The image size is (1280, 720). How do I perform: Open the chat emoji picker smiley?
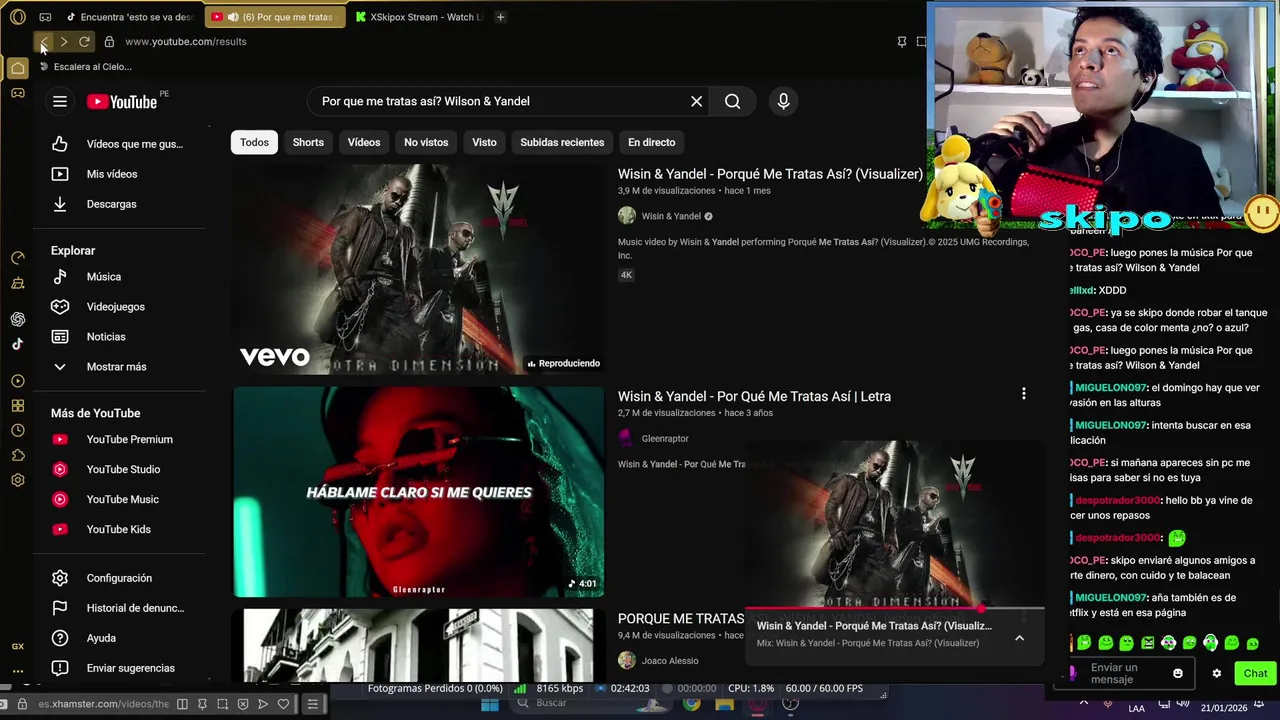pos(1178,673)
